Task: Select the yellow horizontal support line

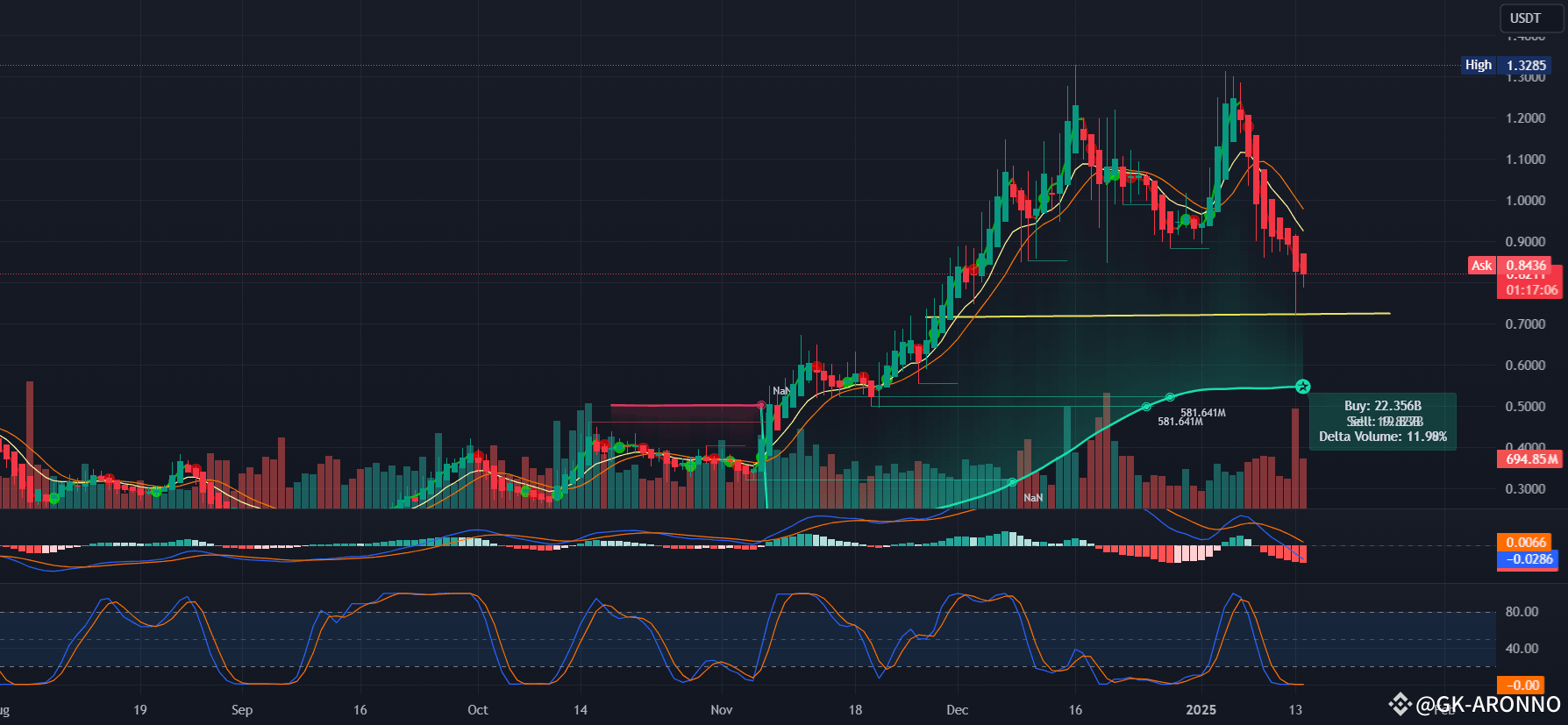Action: click(x=1158, y=315)
